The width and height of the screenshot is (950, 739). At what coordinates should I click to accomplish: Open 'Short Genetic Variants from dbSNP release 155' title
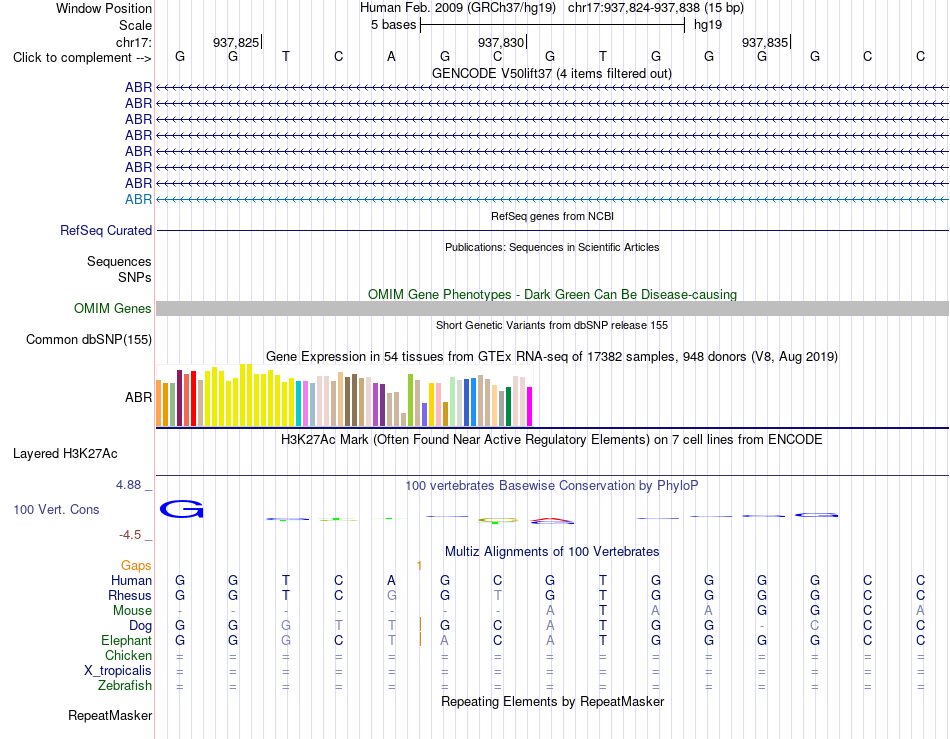pyautogui.click(x=552, y=325)
